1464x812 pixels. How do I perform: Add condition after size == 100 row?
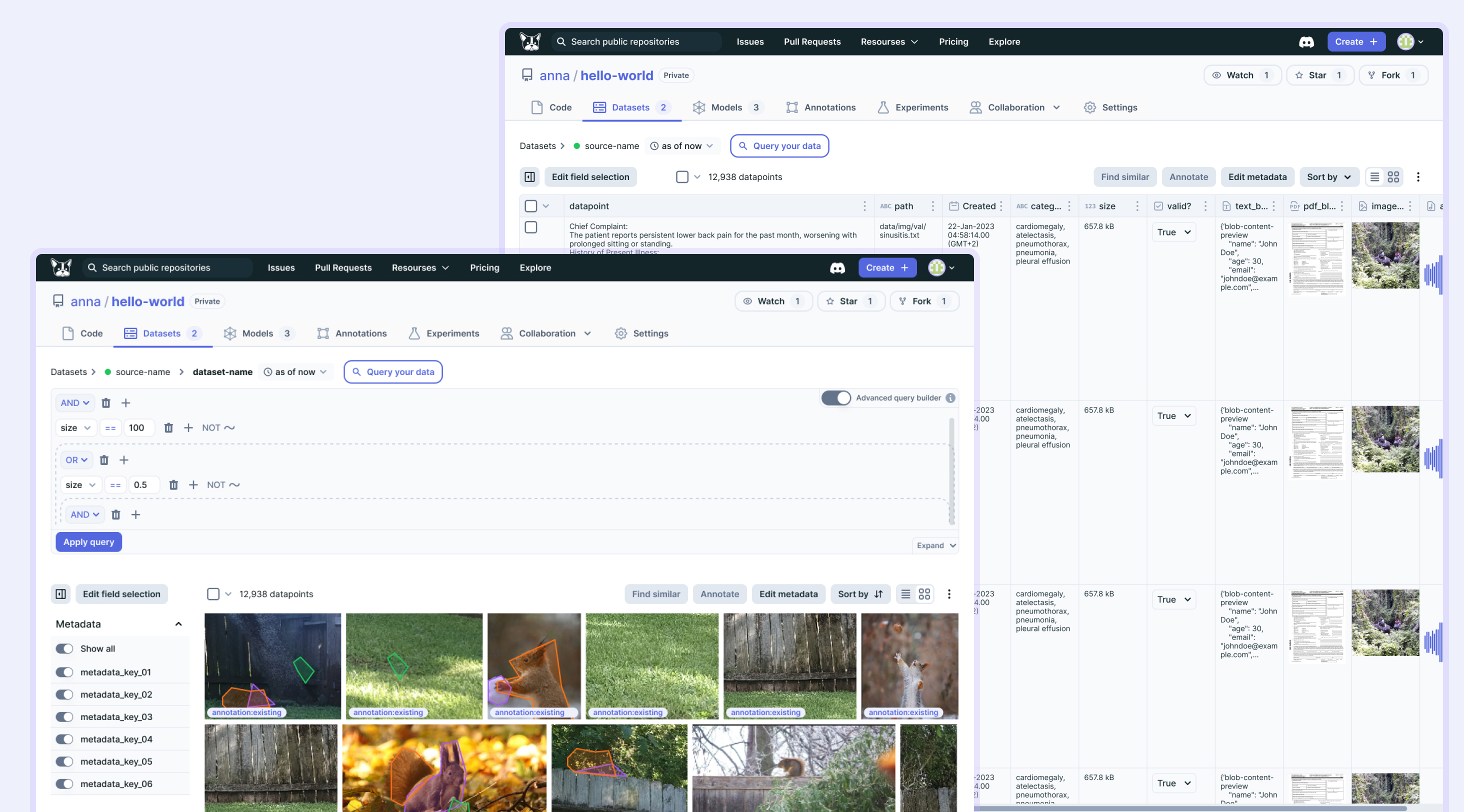click(x=188, y=428)
